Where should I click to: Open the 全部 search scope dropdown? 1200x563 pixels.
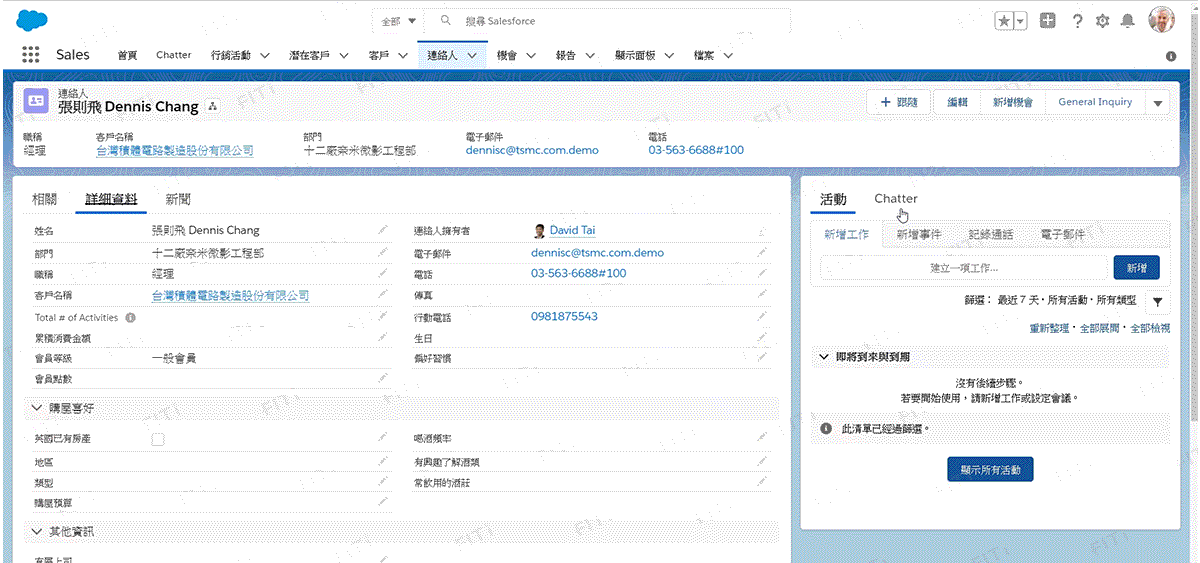398,21
